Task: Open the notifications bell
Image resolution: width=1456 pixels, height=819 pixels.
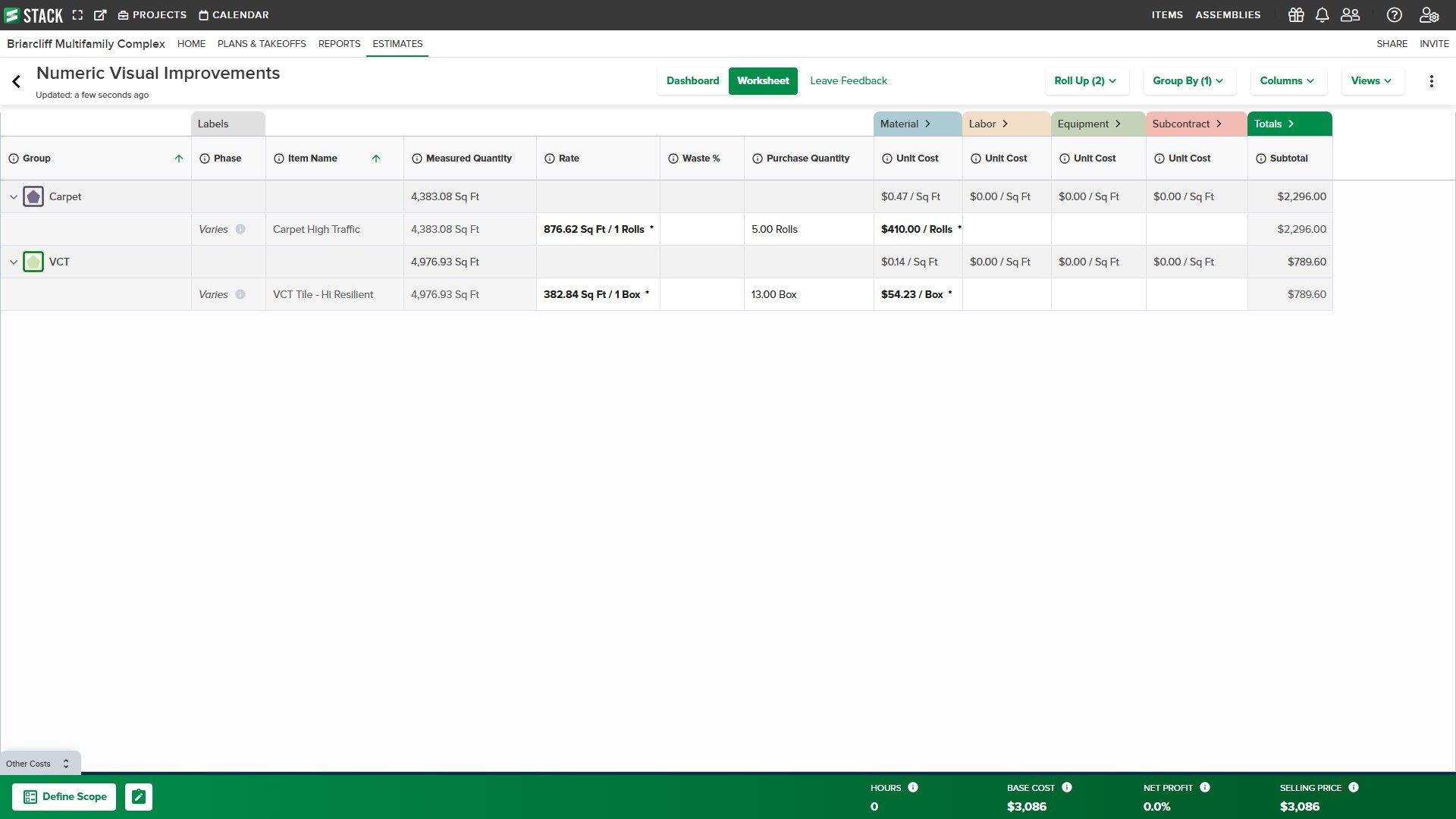Action: [x=1322, y=15]
